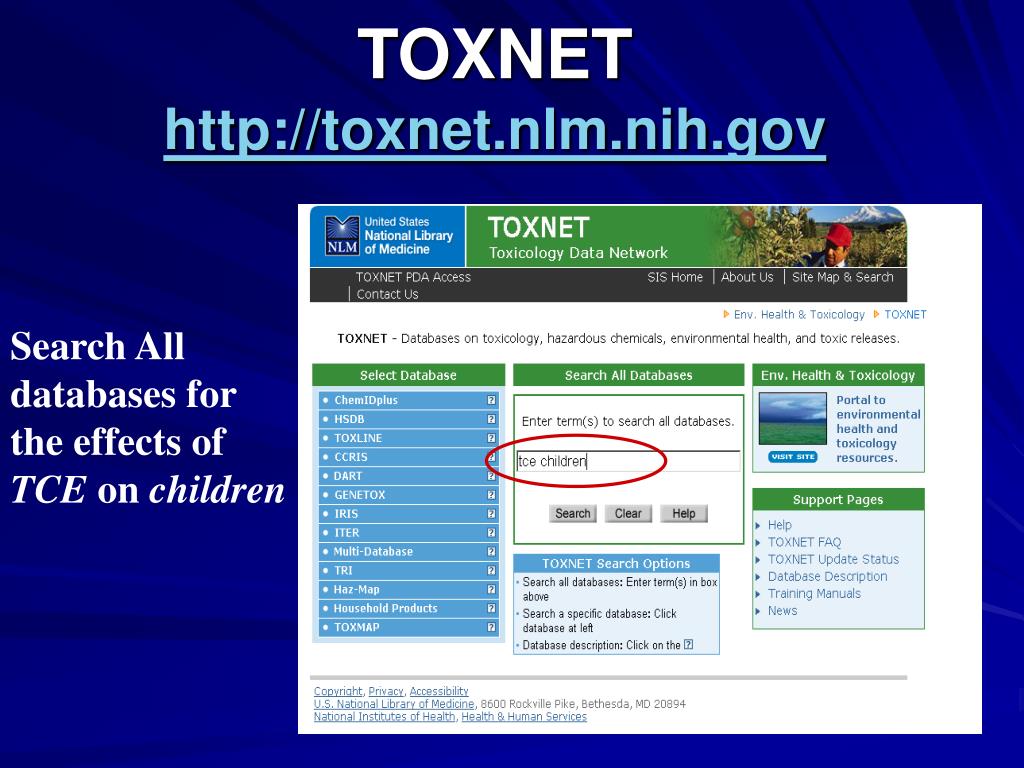Open TOXNET PDA Access link
1024x768 pixels.
[413, 277]
